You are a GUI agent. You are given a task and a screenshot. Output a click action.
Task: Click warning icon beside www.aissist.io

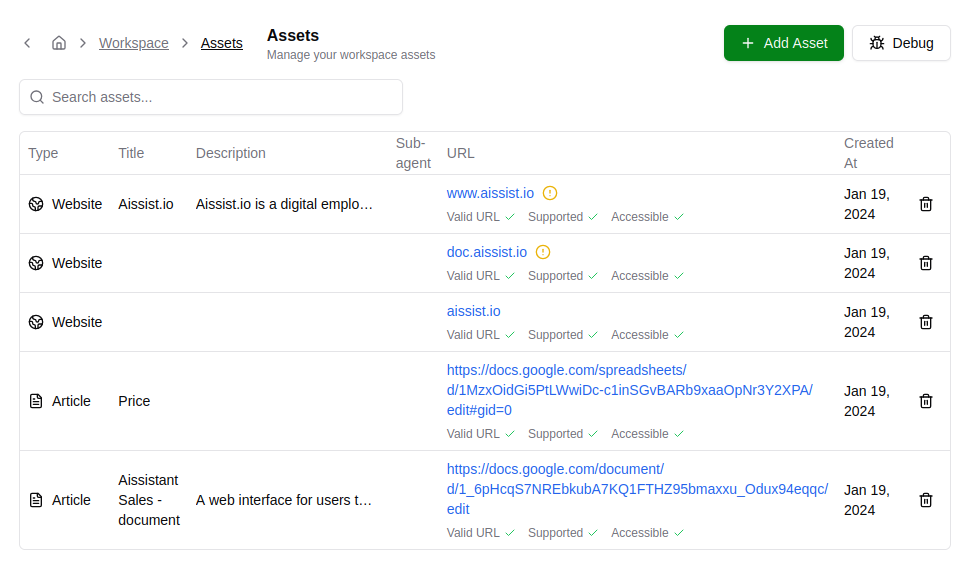tap(550, 193)
